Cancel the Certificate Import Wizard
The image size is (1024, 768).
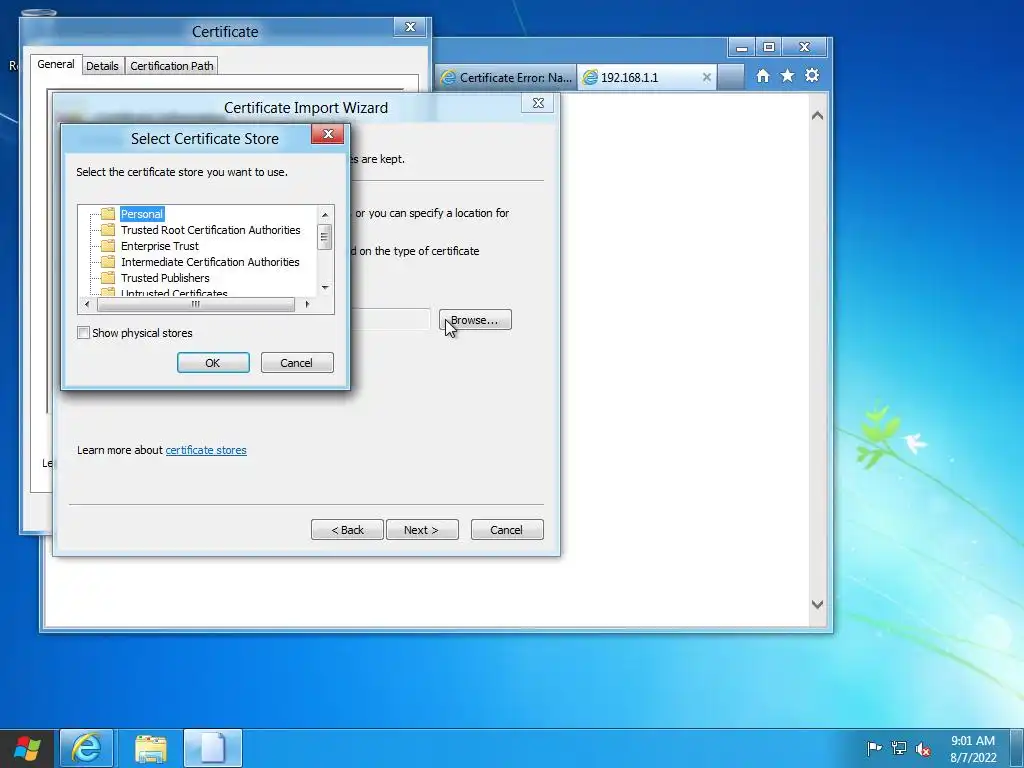(507, 530)
